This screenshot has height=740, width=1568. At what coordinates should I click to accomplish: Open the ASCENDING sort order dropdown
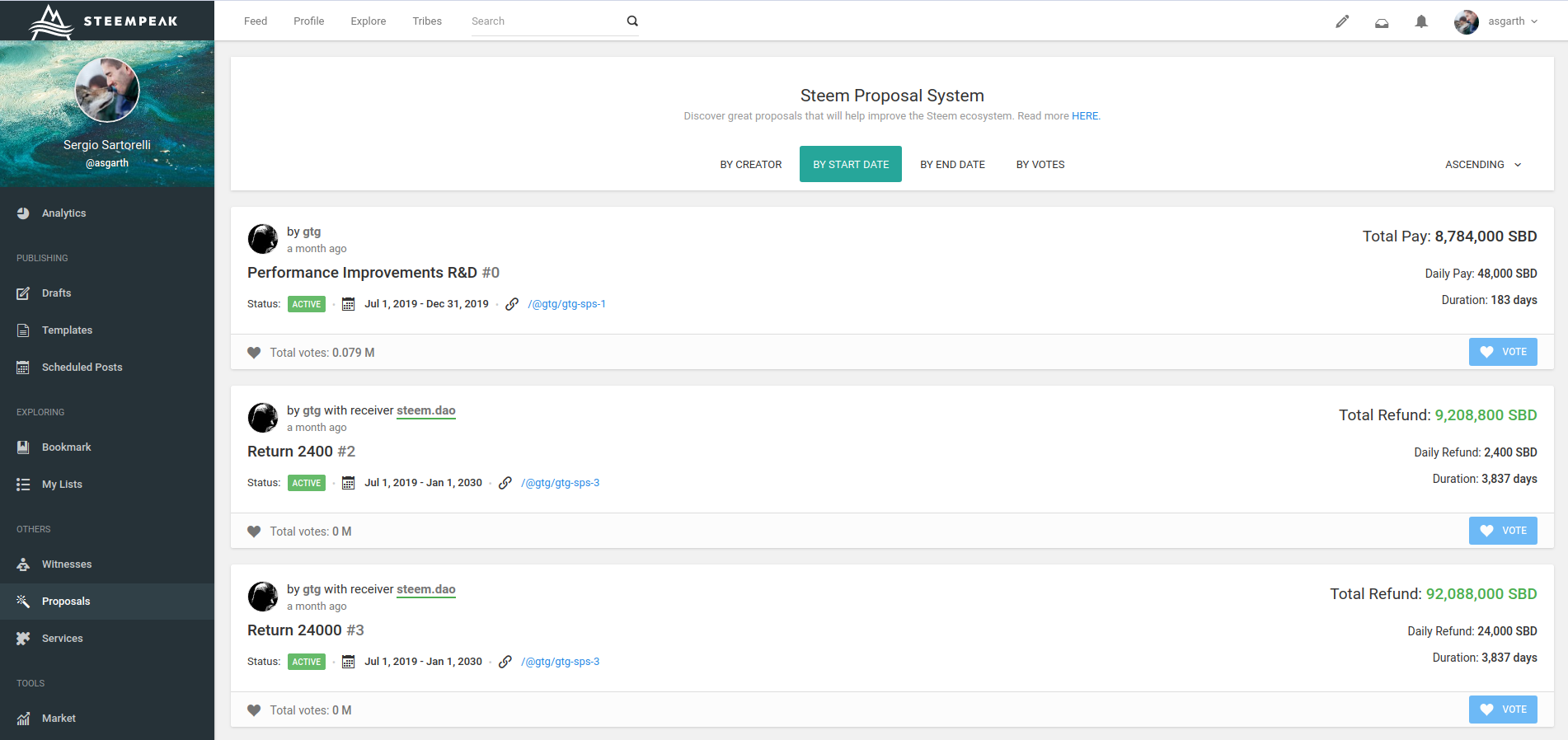click(x=1483, y=165)
